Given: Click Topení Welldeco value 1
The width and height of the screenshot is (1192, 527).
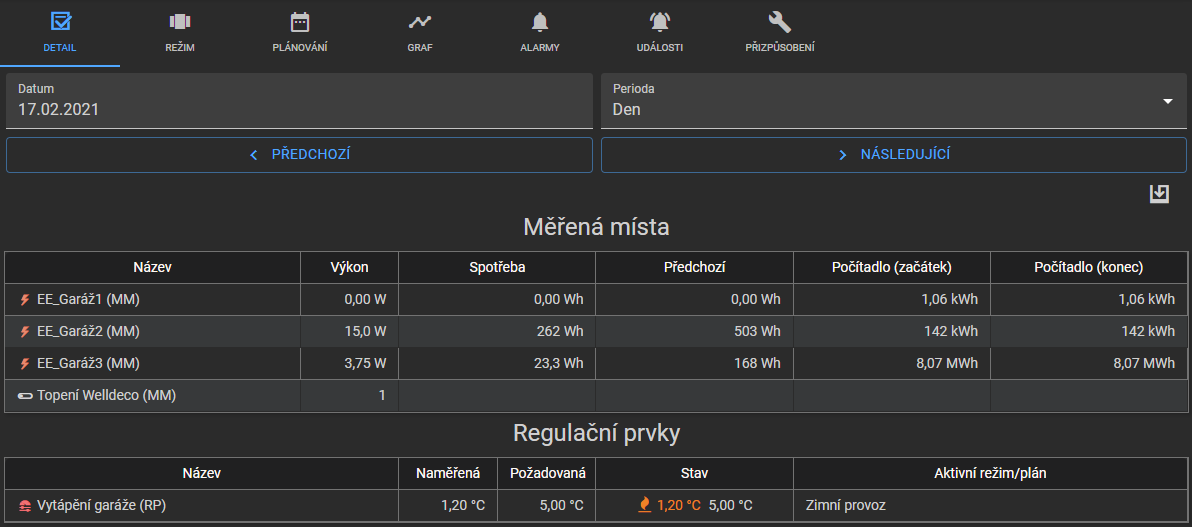Looking at the screenshot, I should 382,395.
